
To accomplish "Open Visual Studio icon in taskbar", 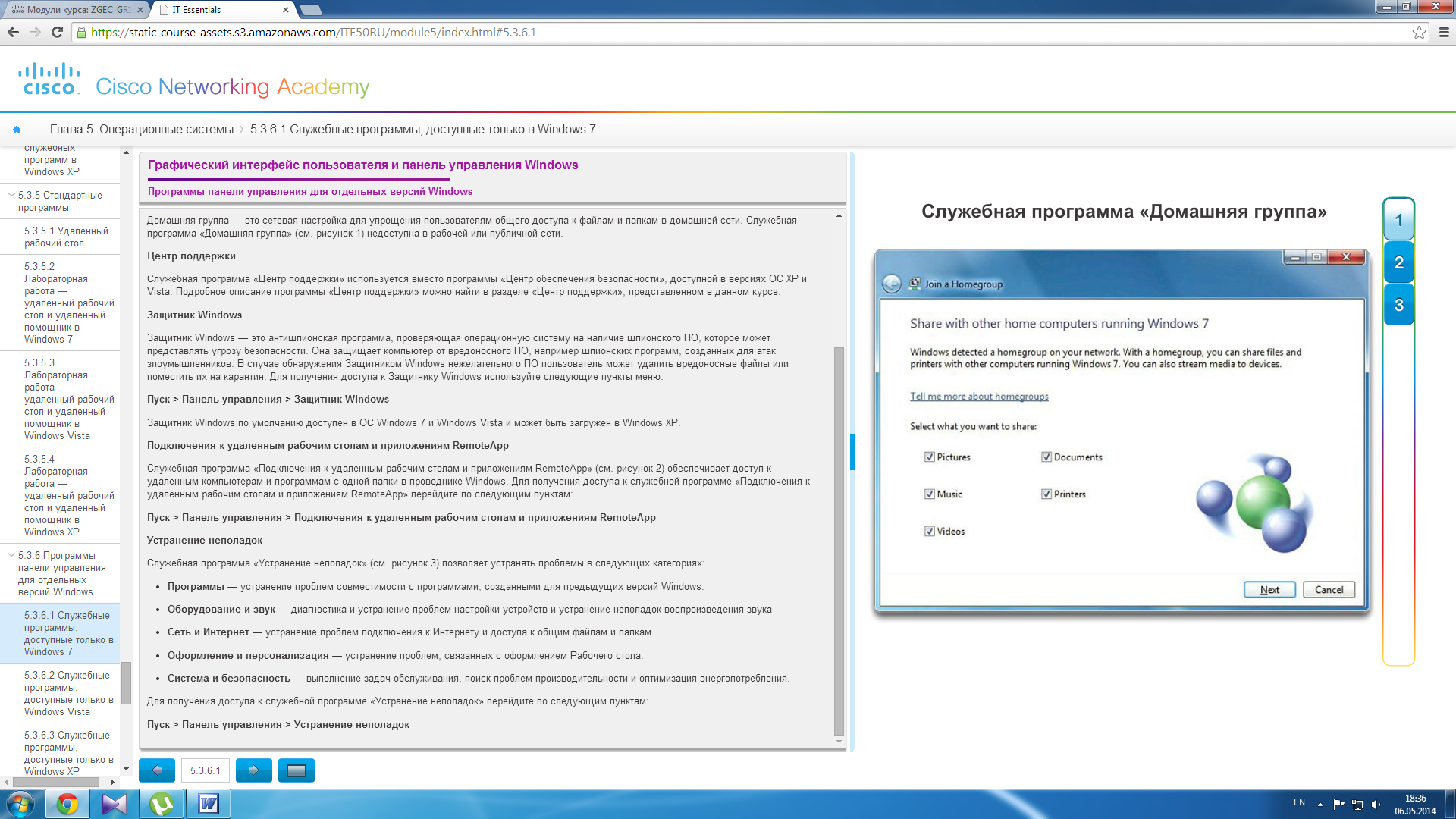I will pyautogui.click(x=115, y=804).
